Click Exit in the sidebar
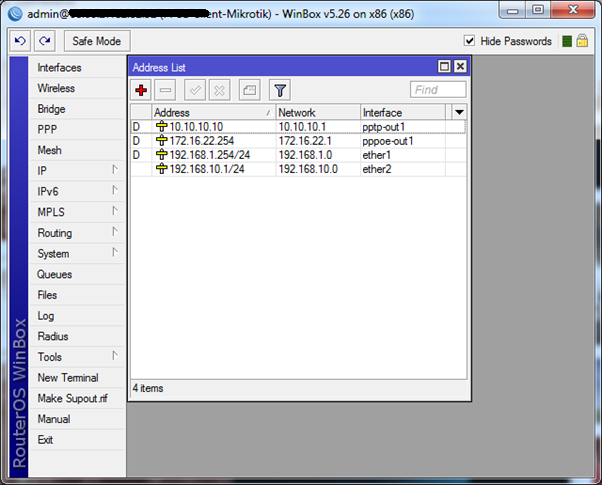This screenshot has width=602, height=485. (77, 440)
